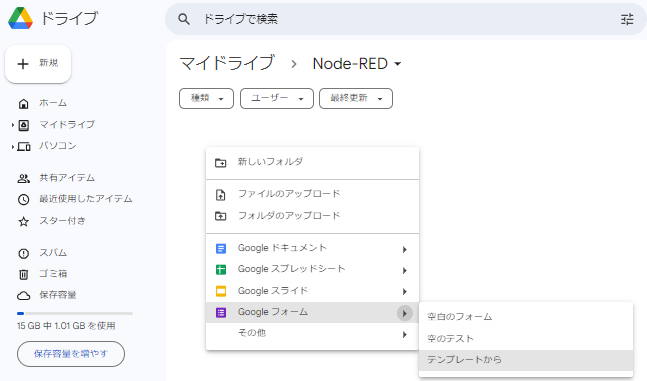The height and width of the screenshot is (381, 647).
Task: Choose ファイルのアップロード menu item
Action: (x=312, y=194)
